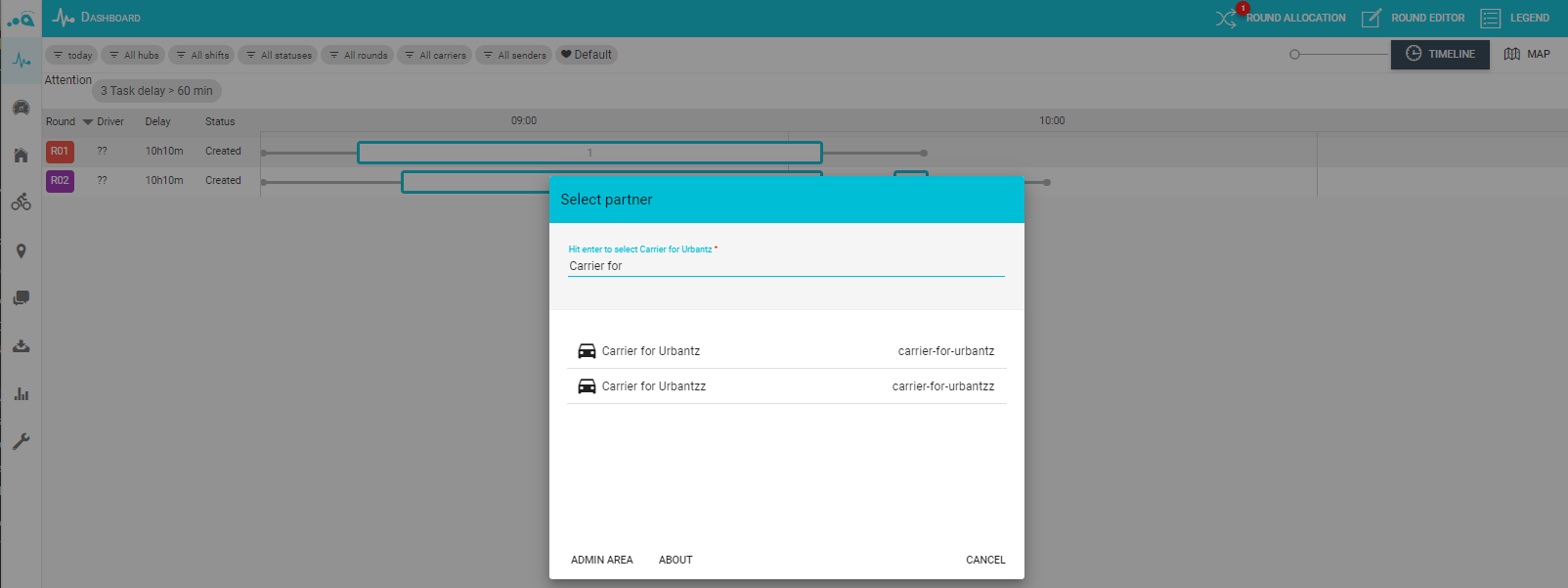Open the All rounds filter
1568x588 pixels.
click(x=358, y=55)
